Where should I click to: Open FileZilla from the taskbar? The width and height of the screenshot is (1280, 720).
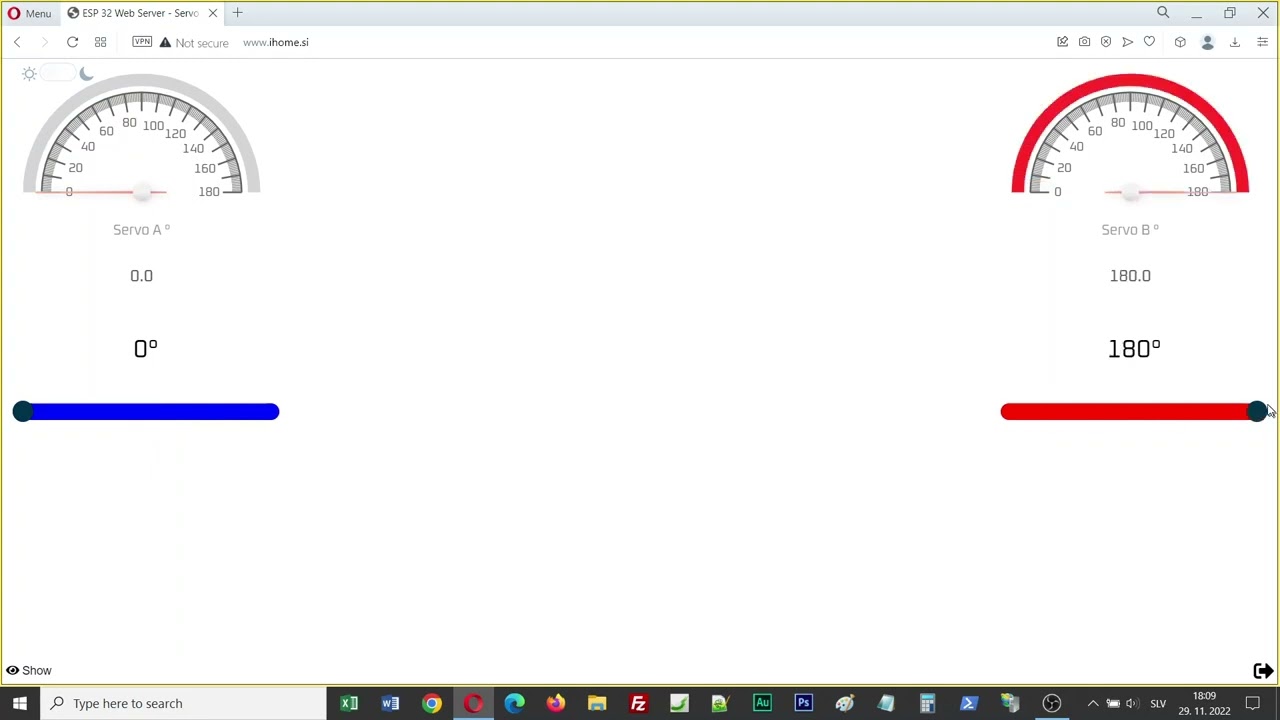pos(638,703)
